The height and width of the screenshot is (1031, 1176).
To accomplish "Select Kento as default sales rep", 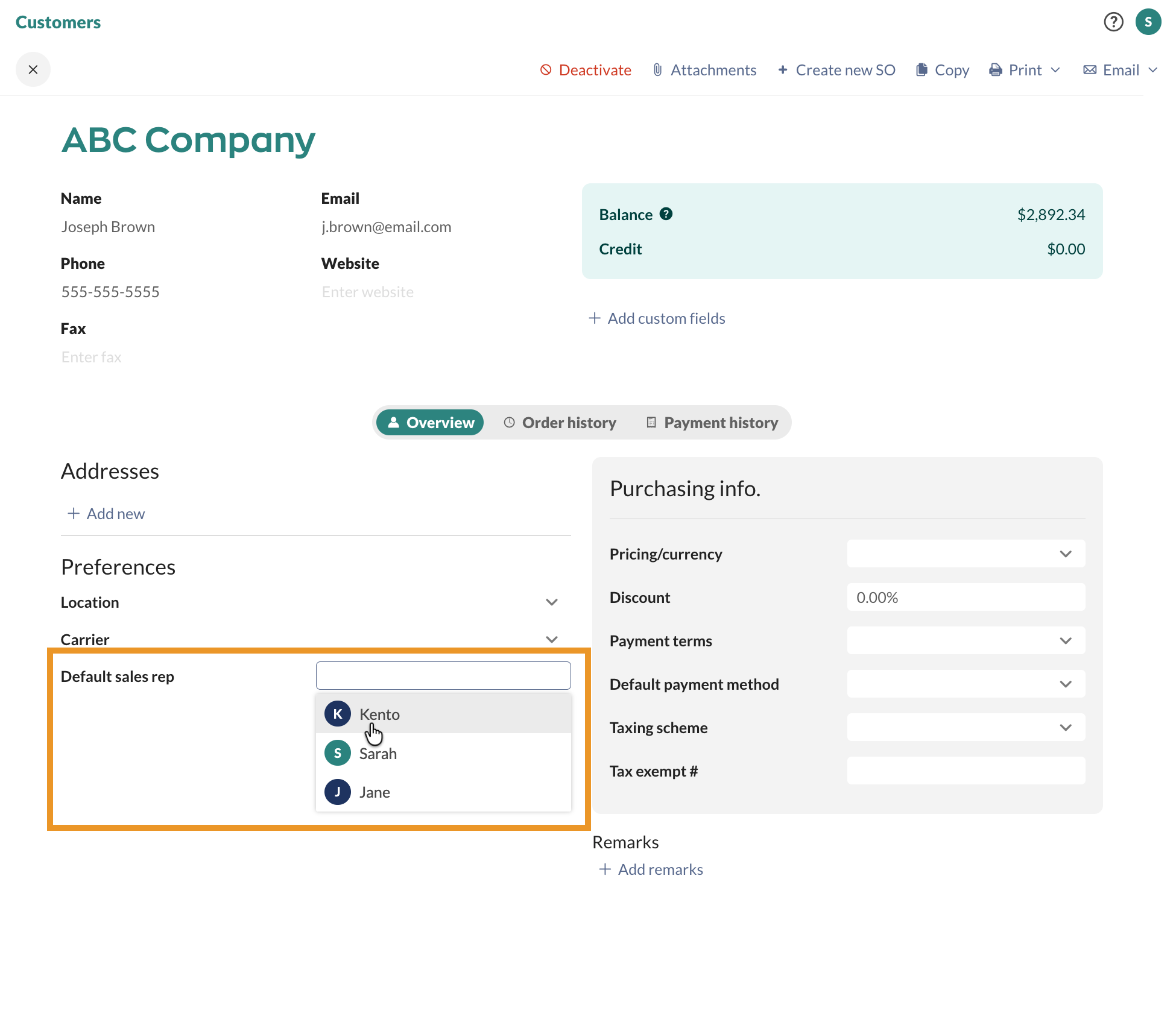I will pyautogui.click(x=380, y=714).
